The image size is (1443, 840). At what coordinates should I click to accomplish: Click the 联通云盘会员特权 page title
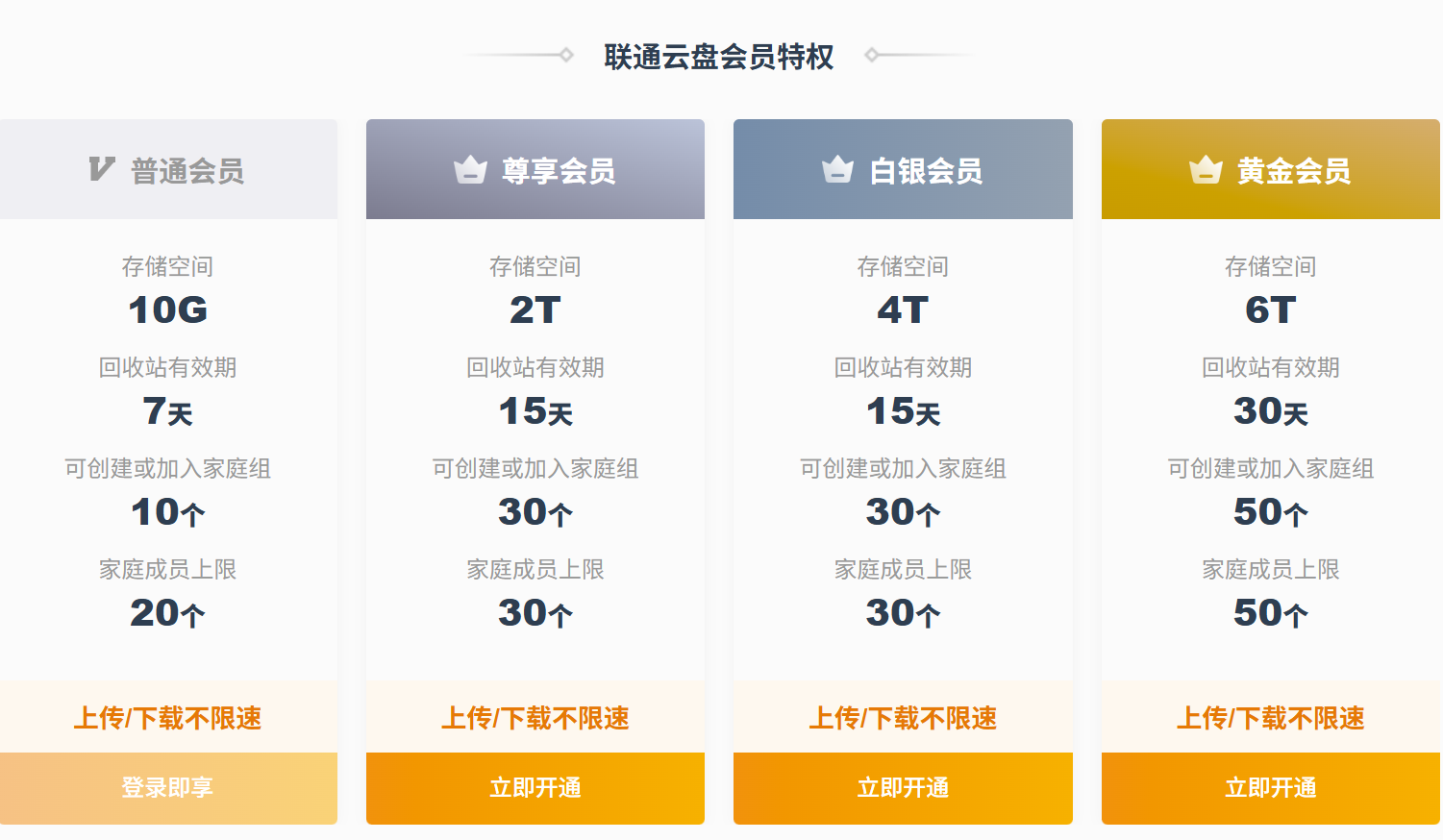[x=720, y=57]
